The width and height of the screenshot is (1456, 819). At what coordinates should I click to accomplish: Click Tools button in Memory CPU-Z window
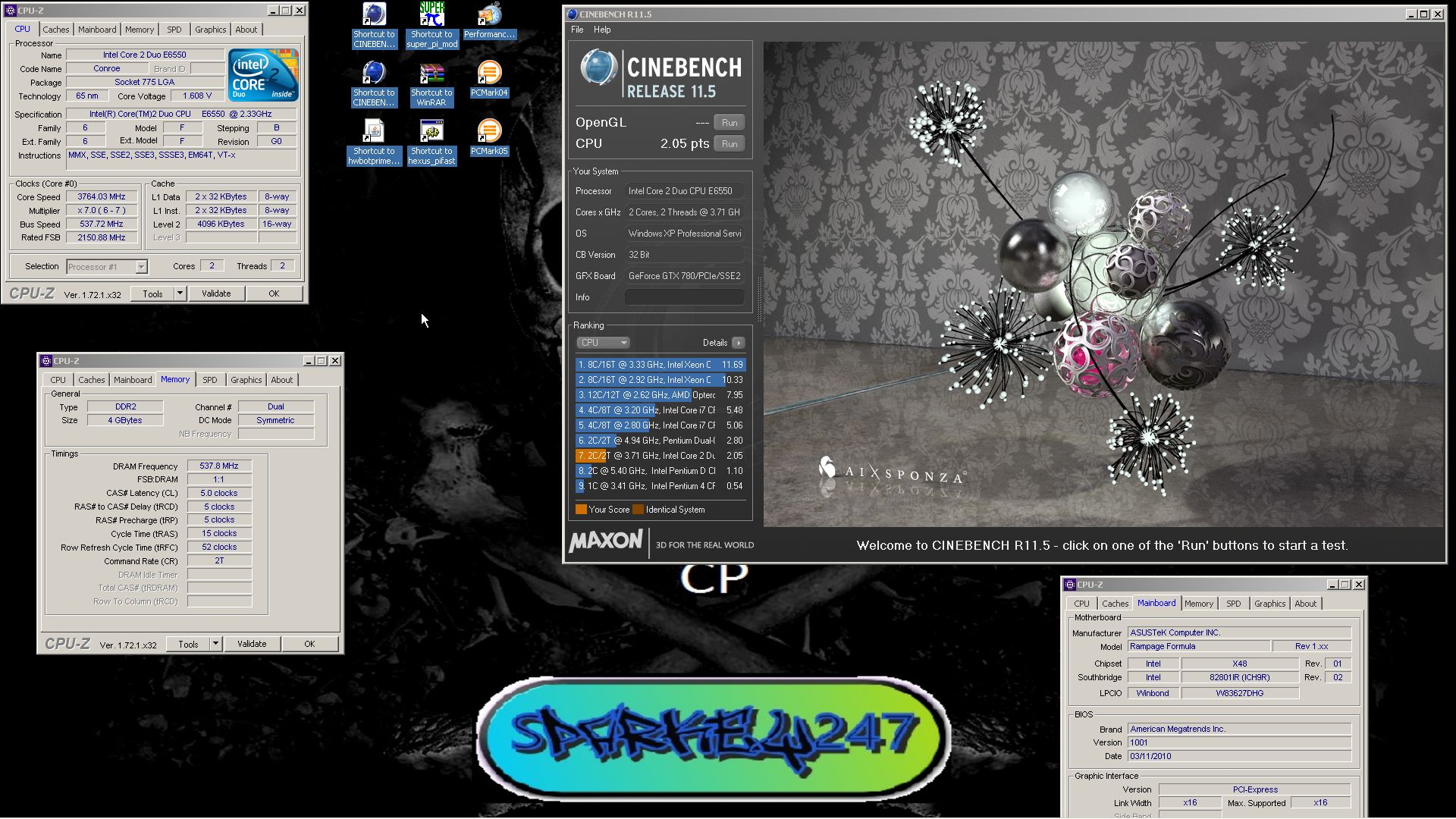(188, 644)
